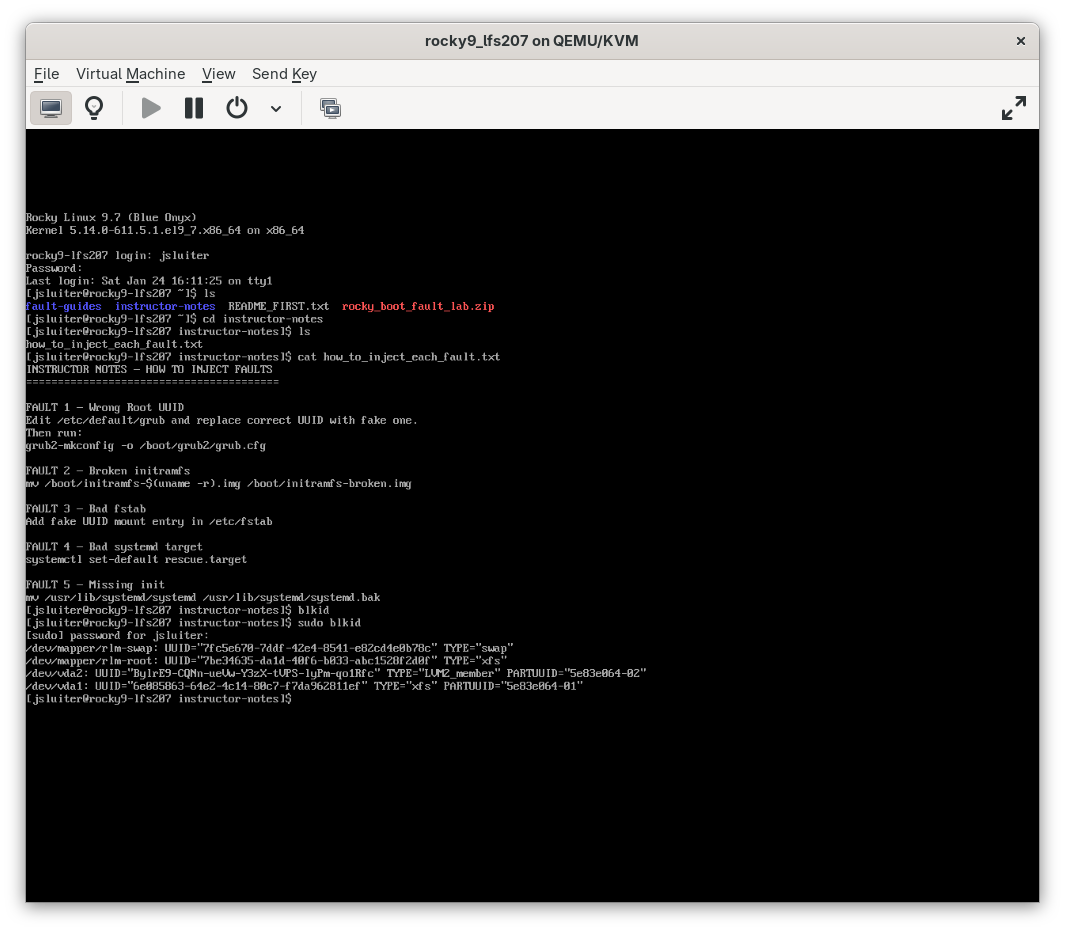Open virtual hardware details via the lightbulb icon
Screen dimensions: 1065x931
94,108
